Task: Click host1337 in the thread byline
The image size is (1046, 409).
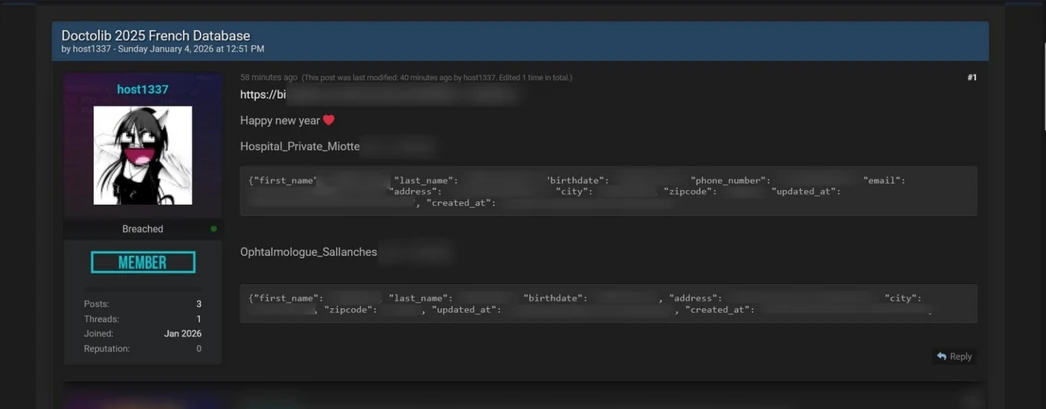Action: pos(92,49)
